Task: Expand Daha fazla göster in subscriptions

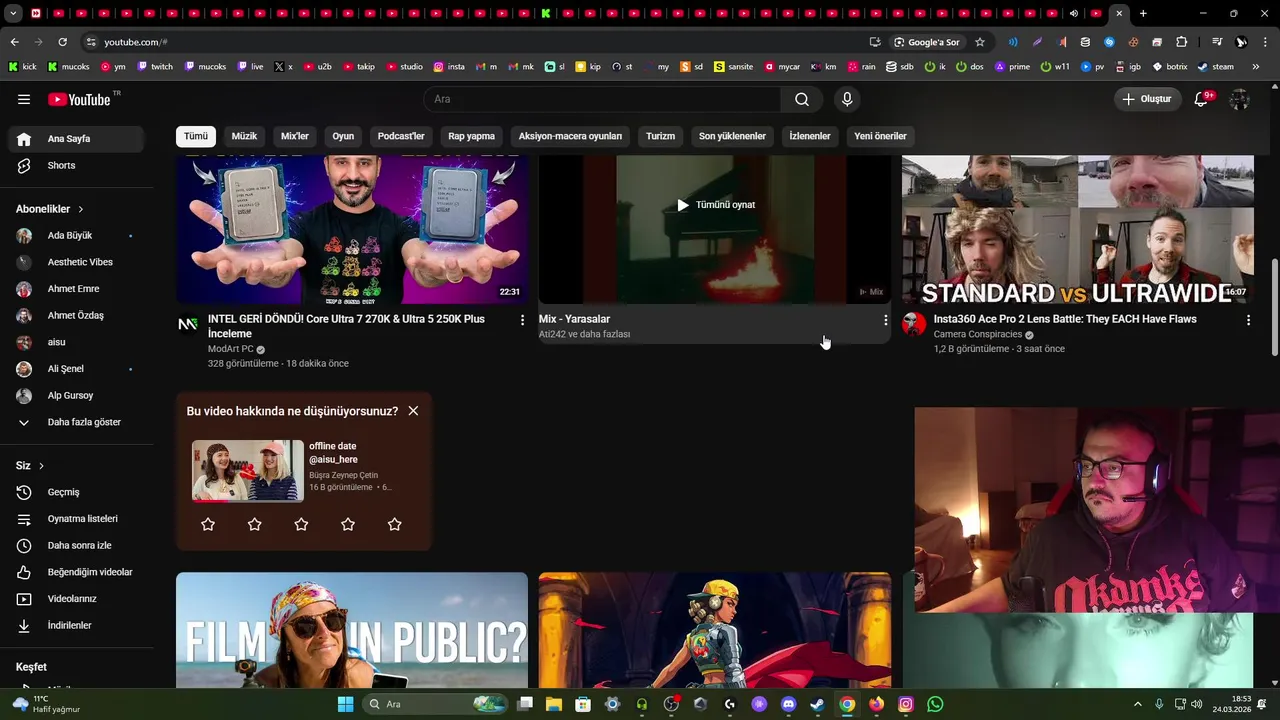Action: coord(78,422)
